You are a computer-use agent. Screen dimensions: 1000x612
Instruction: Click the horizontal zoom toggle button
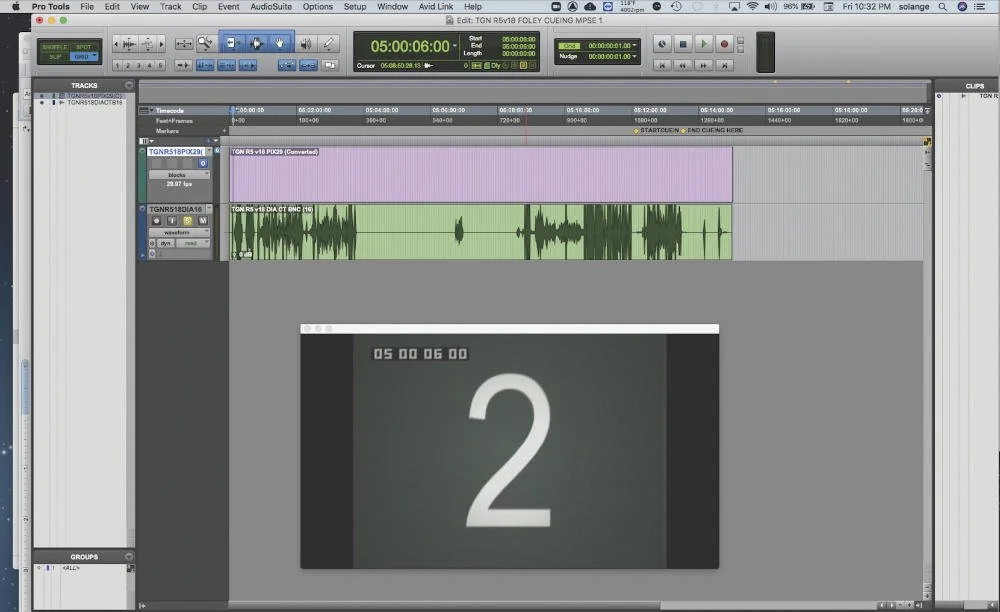(184, 44)
